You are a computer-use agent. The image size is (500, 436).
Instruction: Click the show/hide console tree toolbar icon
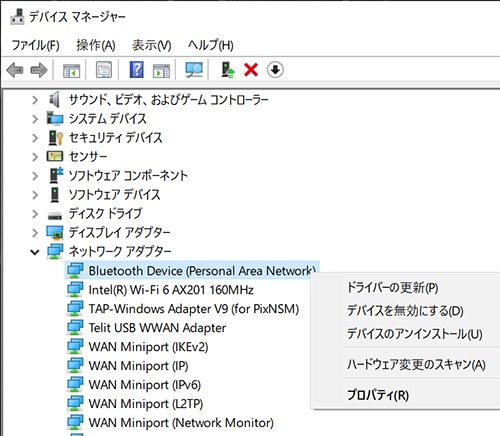point(71,70)
